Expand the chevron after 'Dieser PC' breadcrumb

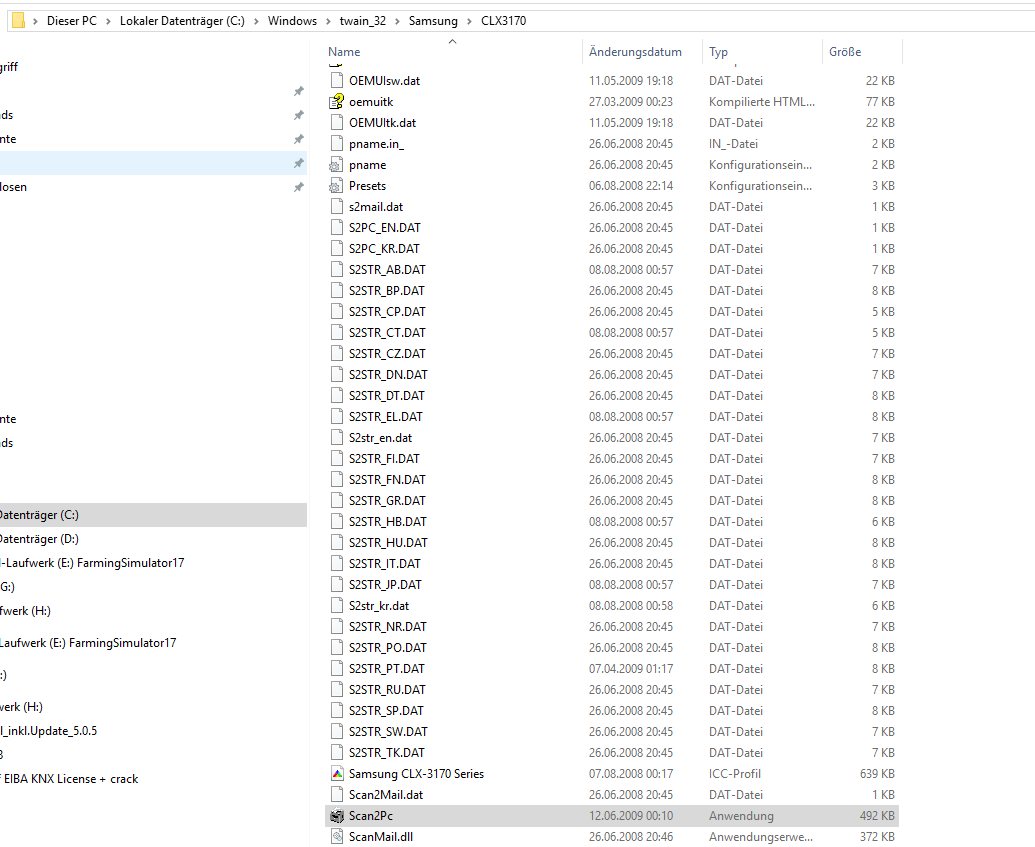[x=108, y=21]
